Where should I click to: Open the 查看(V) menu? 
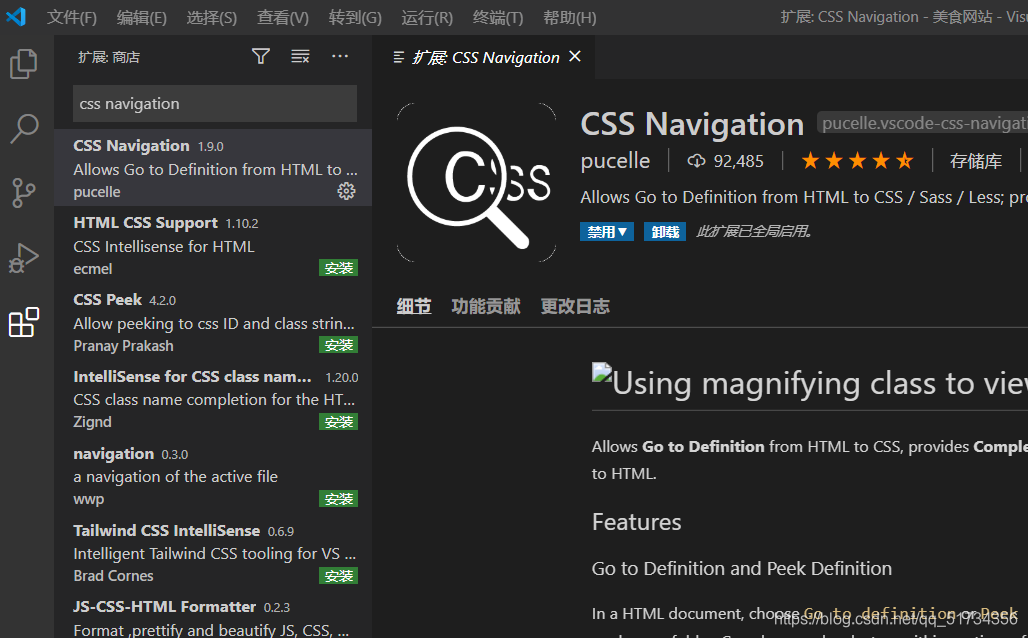tap(283, 17)
